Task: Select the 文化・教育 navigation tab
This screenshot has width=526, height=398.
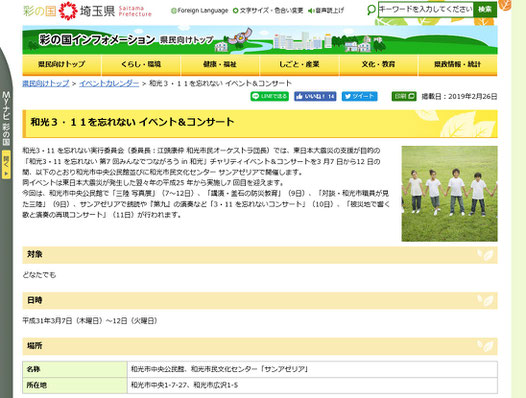Action: pos(378,65)
